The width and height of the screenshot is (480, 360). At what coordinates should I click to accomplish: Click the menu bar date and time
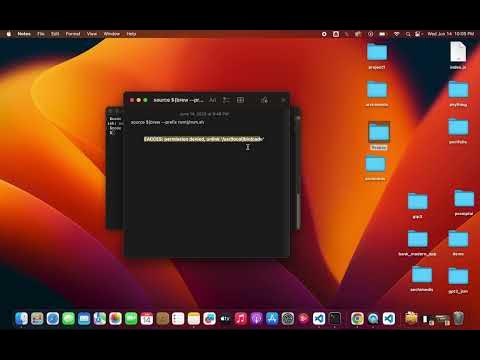(451, 34)
